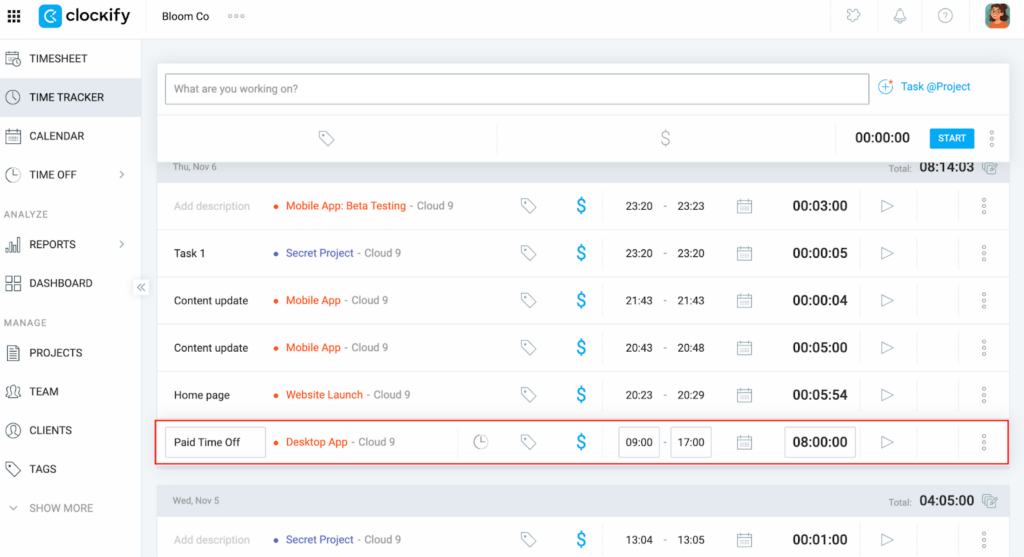This screenshot has width=1024, height=557.
Task: Go to Dashboard in the sidebar
Action: coord(60,283)
